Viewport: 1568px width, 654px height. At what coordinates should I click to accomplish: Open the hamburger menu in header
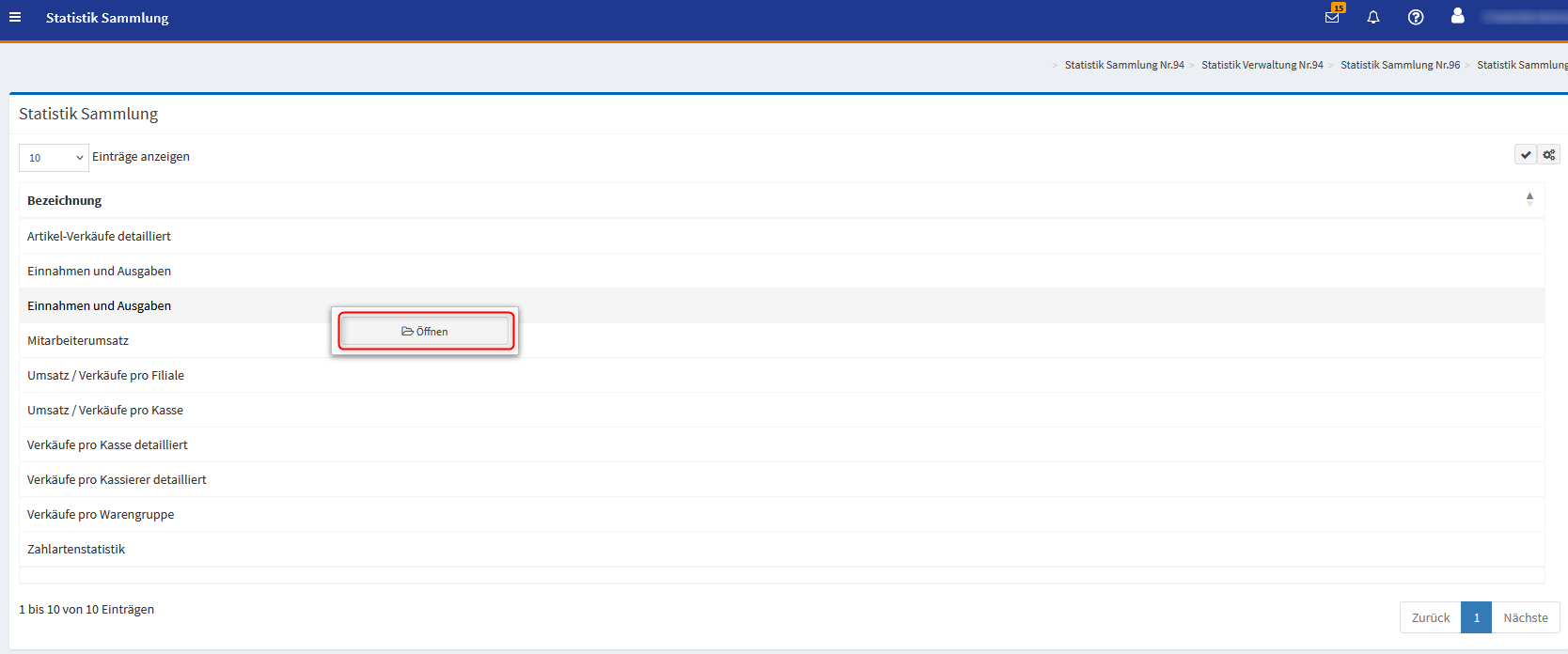tap(15, 18)
